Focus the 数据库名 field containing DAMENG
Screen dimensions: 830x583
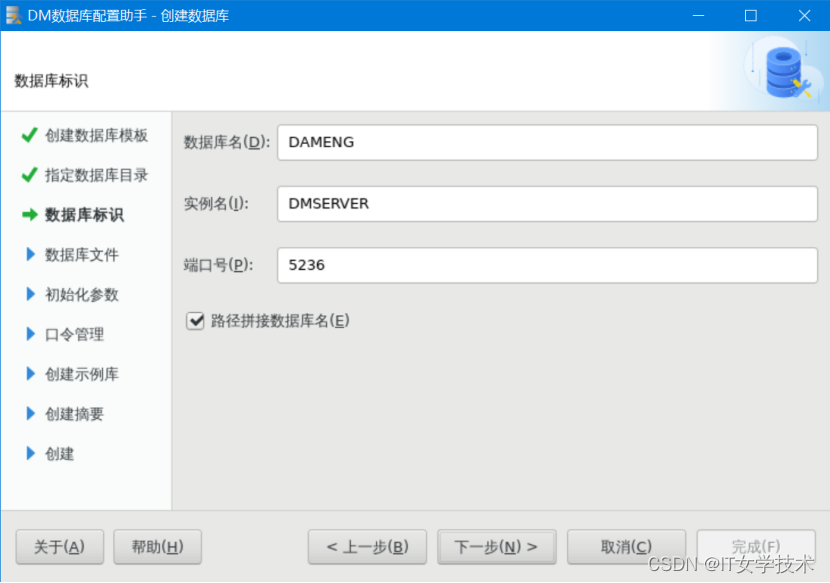[x=547, y=142]
